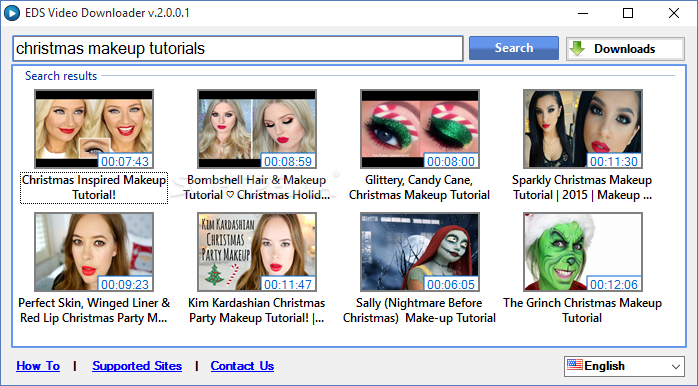Click title 'Perfect Skin, Winged Liner & Red Lip'
The width and height of the screenshot is (698, 386).
point(94,310)
